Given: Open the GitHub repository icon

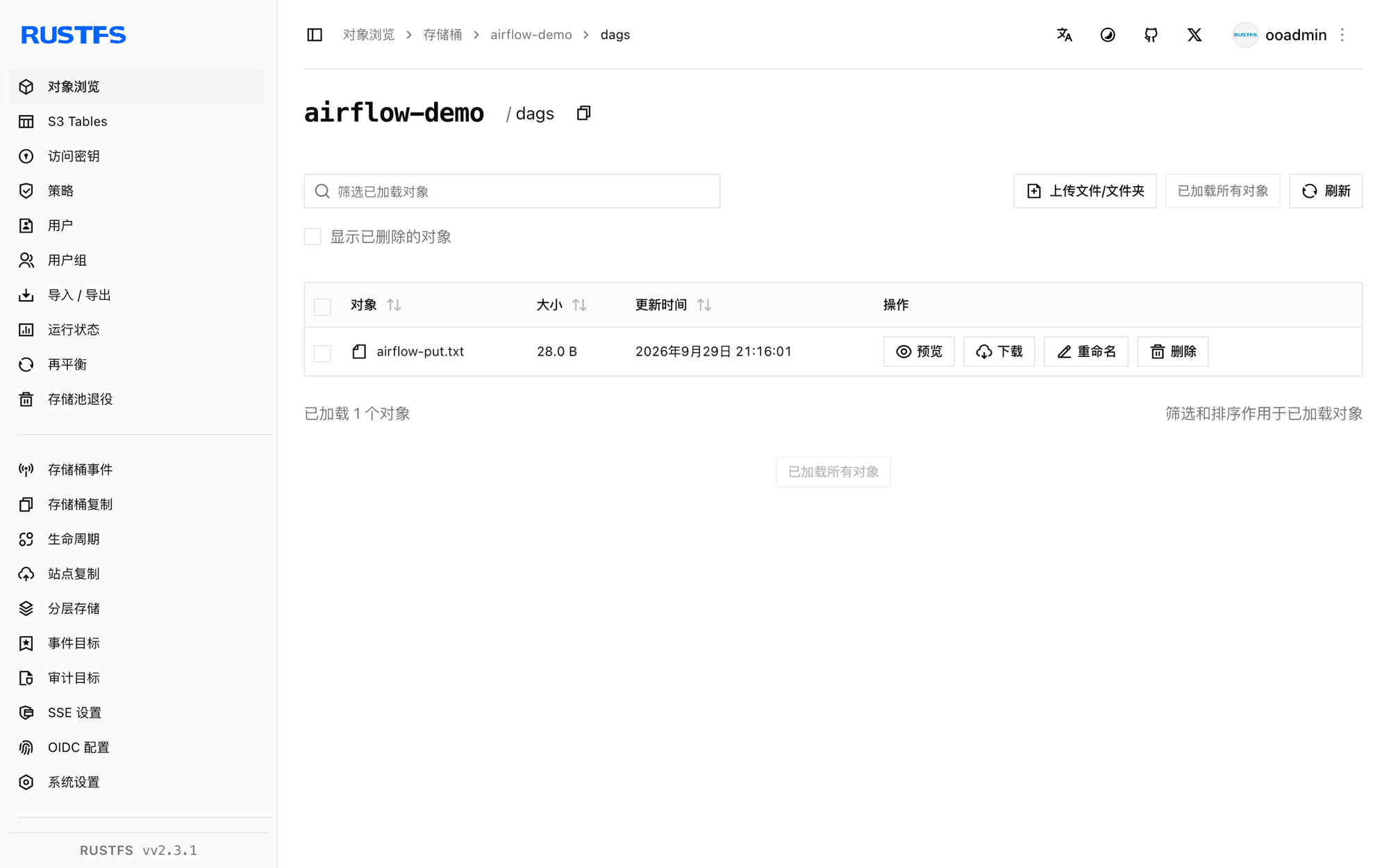Looking at the screenshot, I should (x=1151, y=35).
